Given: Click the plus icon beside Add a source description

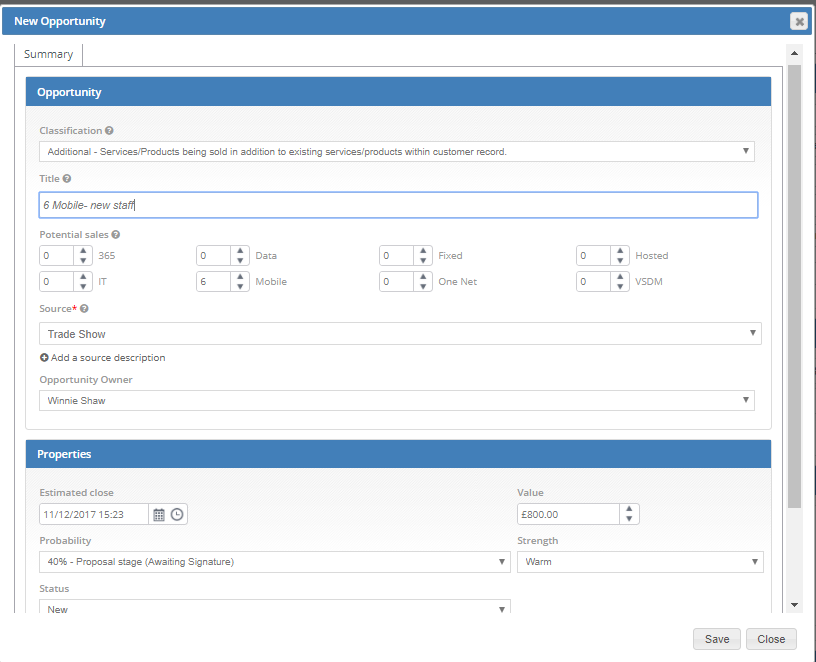Looking at the screenshot, I should [x=44, y=358].
